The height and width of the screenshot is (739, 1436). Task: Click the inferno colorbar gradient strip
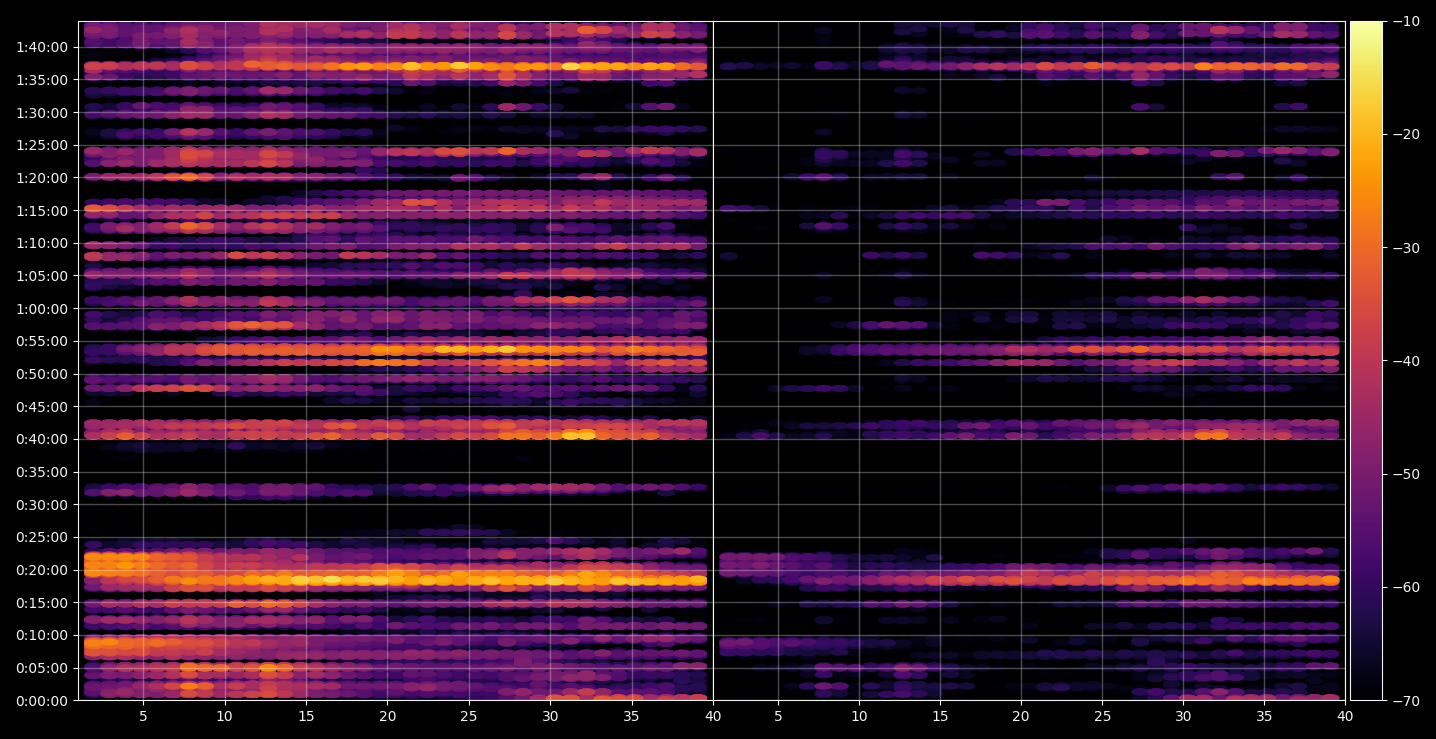1367,361
